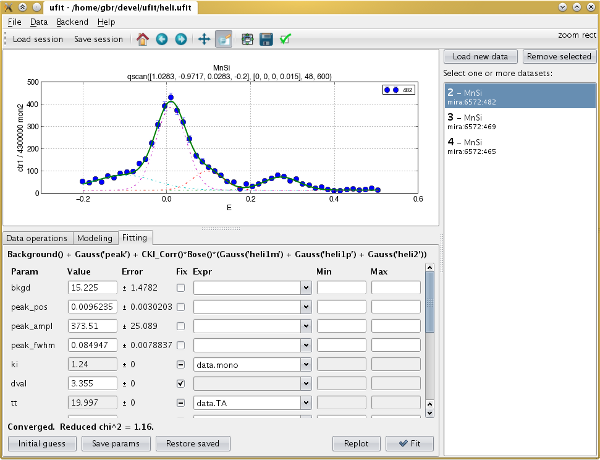The height and width of the screenshot is (460, 600).
Task: Select the Pan axes tool
Action: click(x=204, y=39)
